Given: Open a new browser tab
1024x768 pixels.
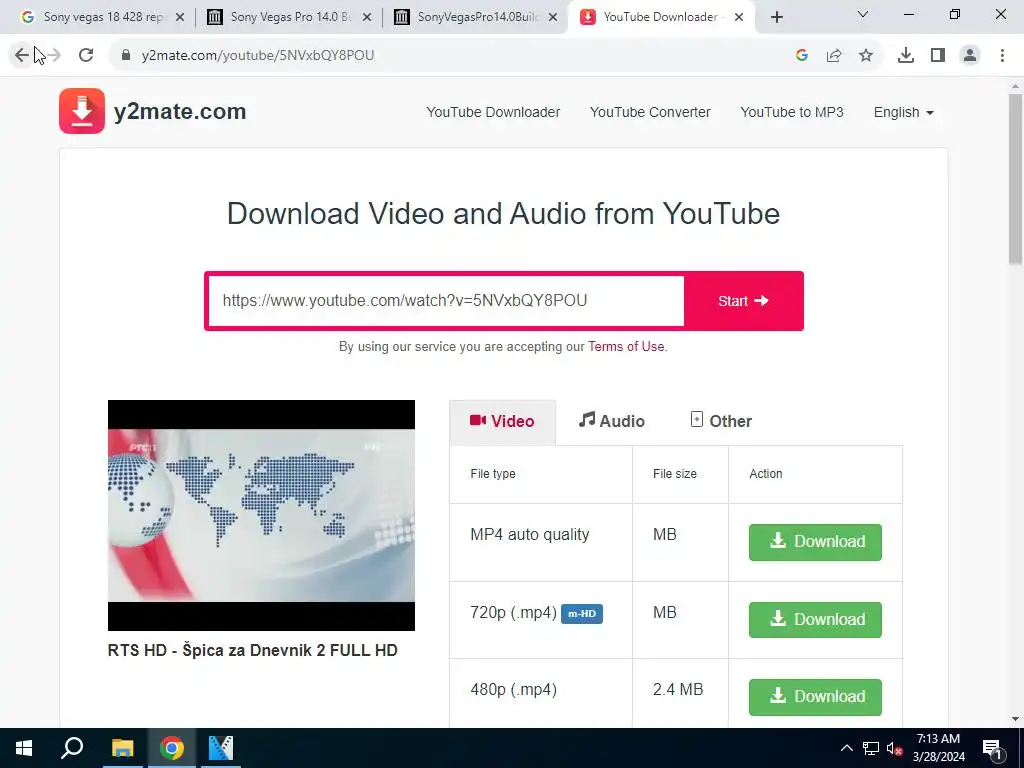Looking at the screenshot, I should pyautogui.click(x=776, y=18).
